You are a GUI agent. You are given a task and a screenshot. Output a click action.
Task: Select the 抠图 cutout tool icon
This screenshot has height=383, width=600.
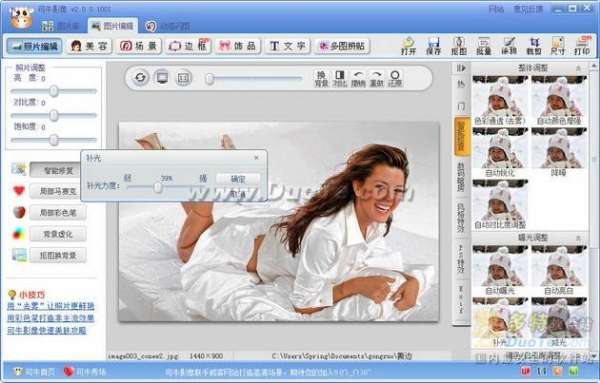pyautogui.click(x=458, y=46)
